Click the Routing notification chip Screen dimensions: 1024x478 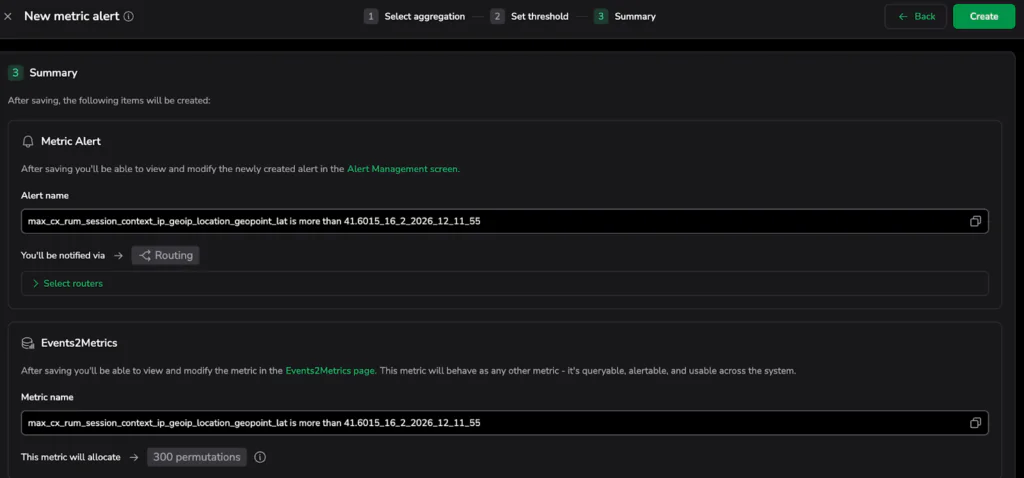click(x=165, y=256)
